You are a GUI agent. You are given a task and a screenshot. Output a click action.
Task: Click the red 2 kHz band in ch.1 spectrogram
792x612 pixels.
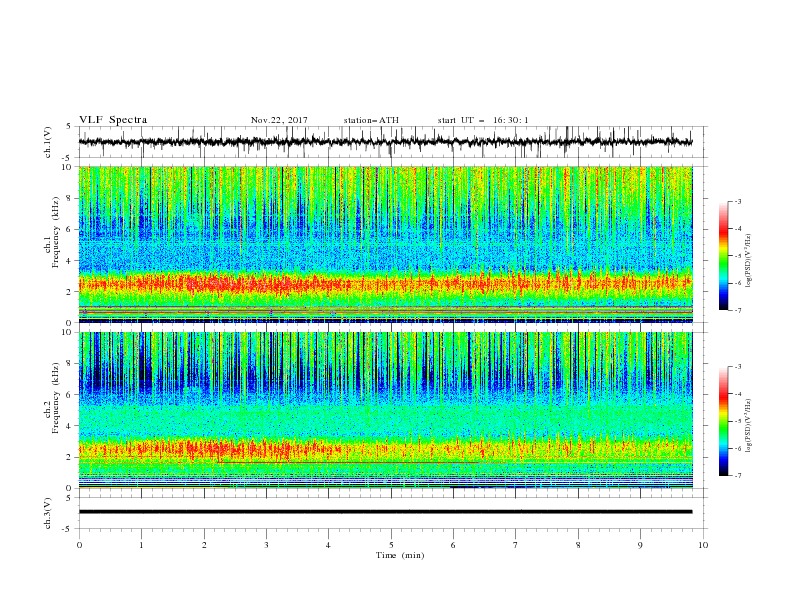click(385, 284)
